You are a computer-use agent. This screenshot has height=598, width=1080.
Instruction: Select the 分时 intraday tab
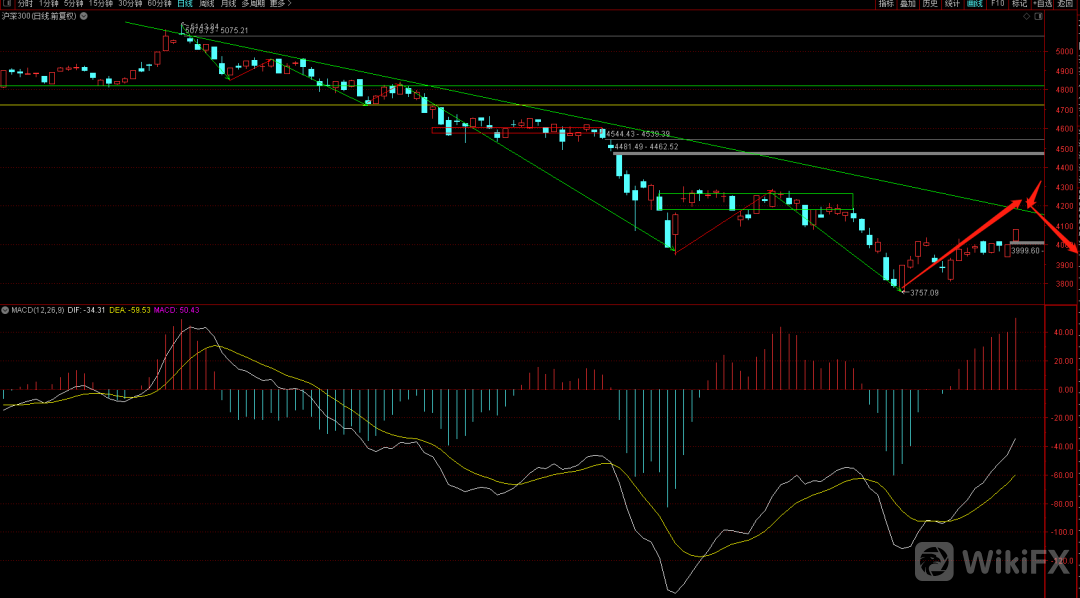tap(24, 4)
